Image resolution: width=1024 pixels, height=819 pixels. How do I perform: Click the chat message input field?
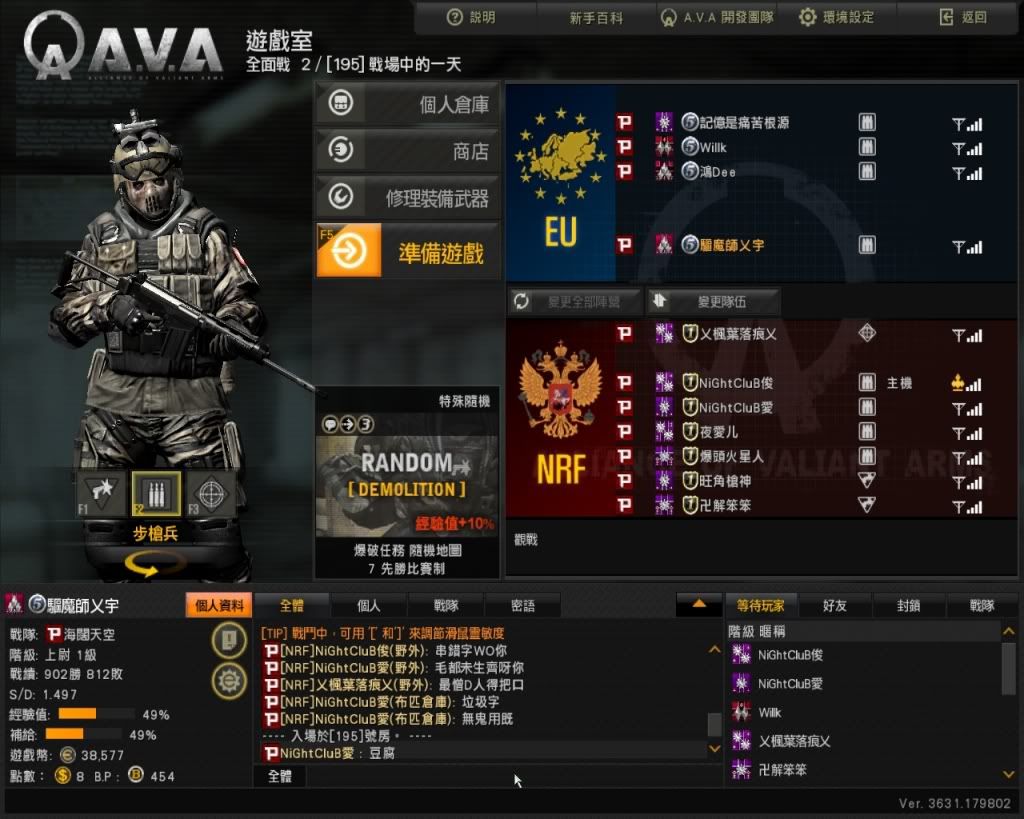click(513, 776)
